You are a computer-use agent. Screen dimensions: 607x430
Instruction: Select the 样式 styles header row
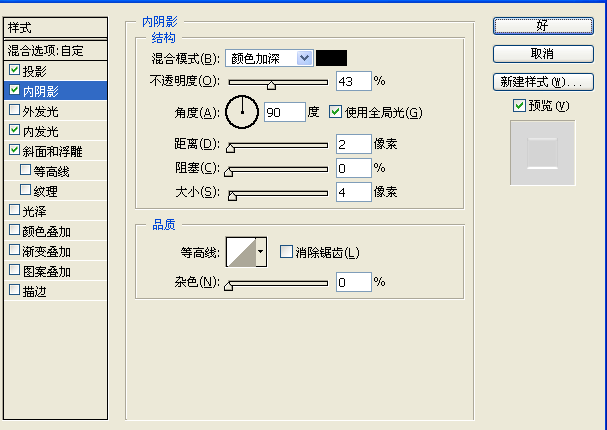(55, 28)
